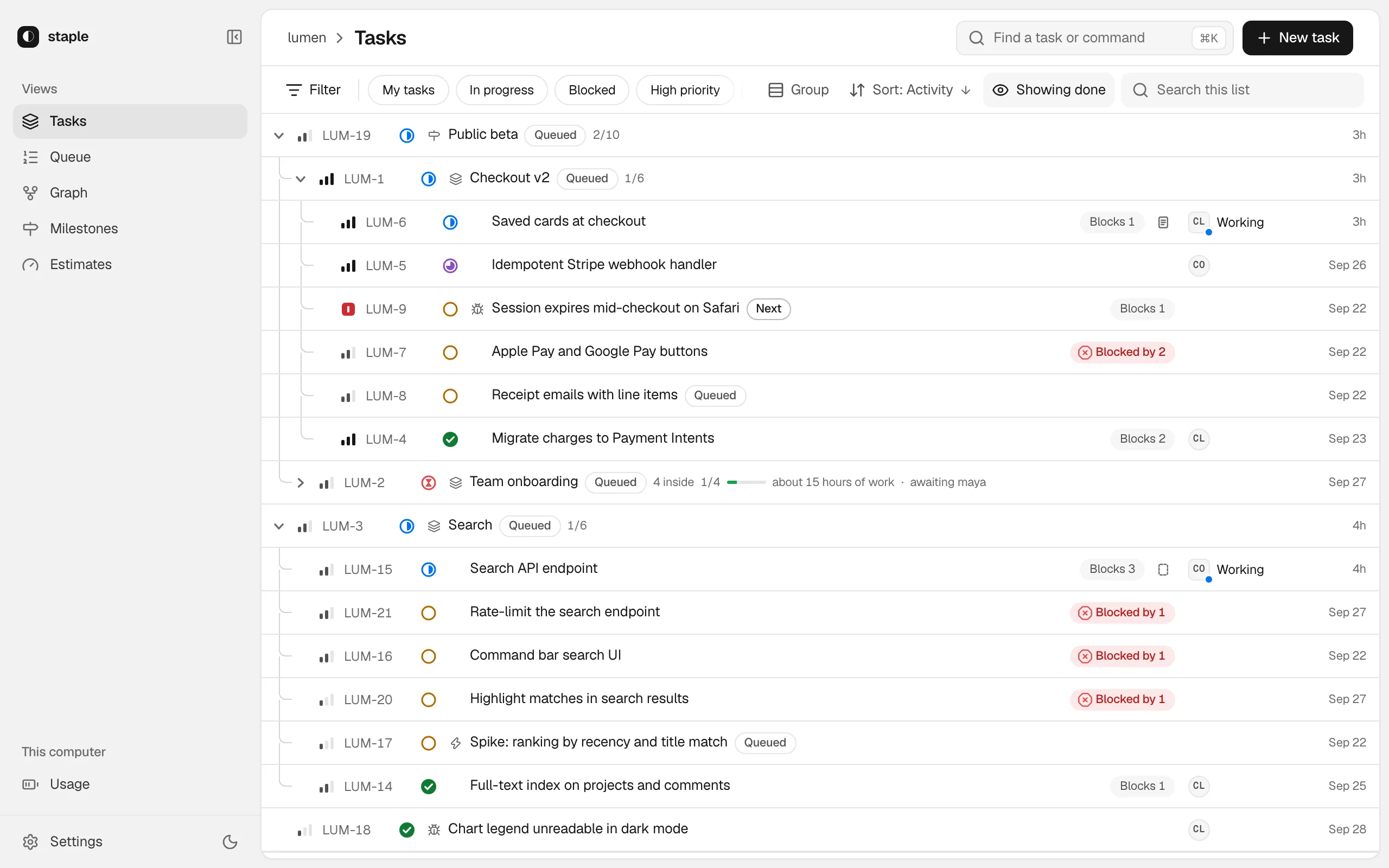Toggle the done checkmark on LUM-18

coord(406,829)
